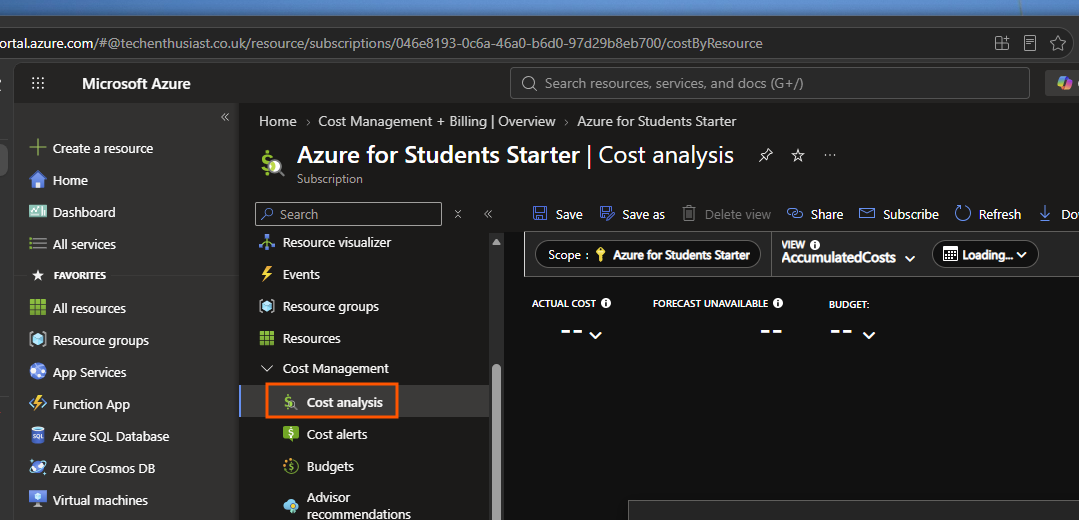The width and height of the screenshot is (1079, 520).
Task: Open Budgets menu item
Action: pos(319,466)
